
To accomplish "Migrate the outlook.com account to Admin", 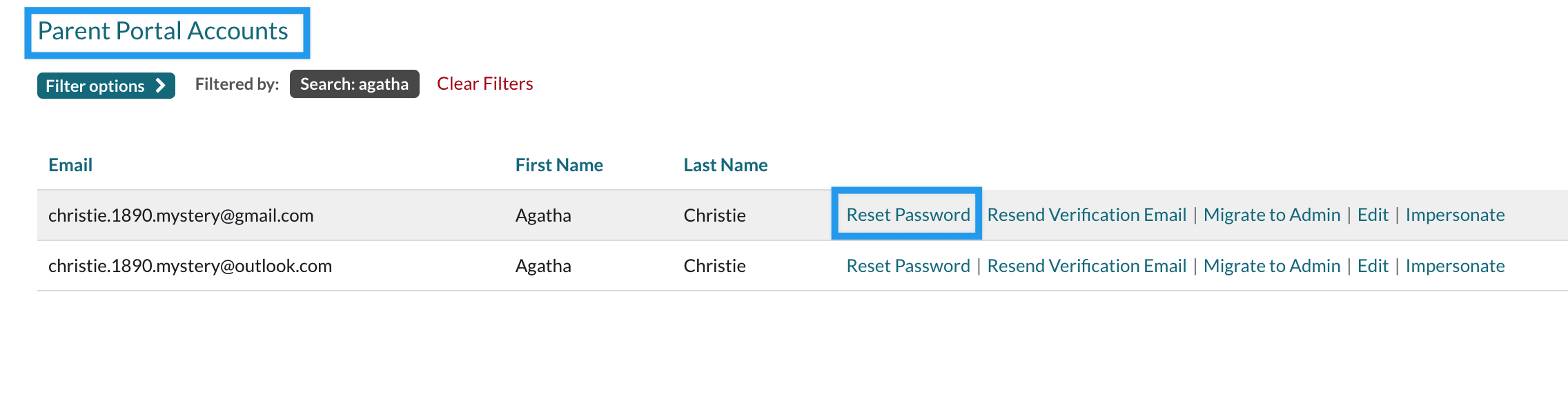I will click(1271, 266).
